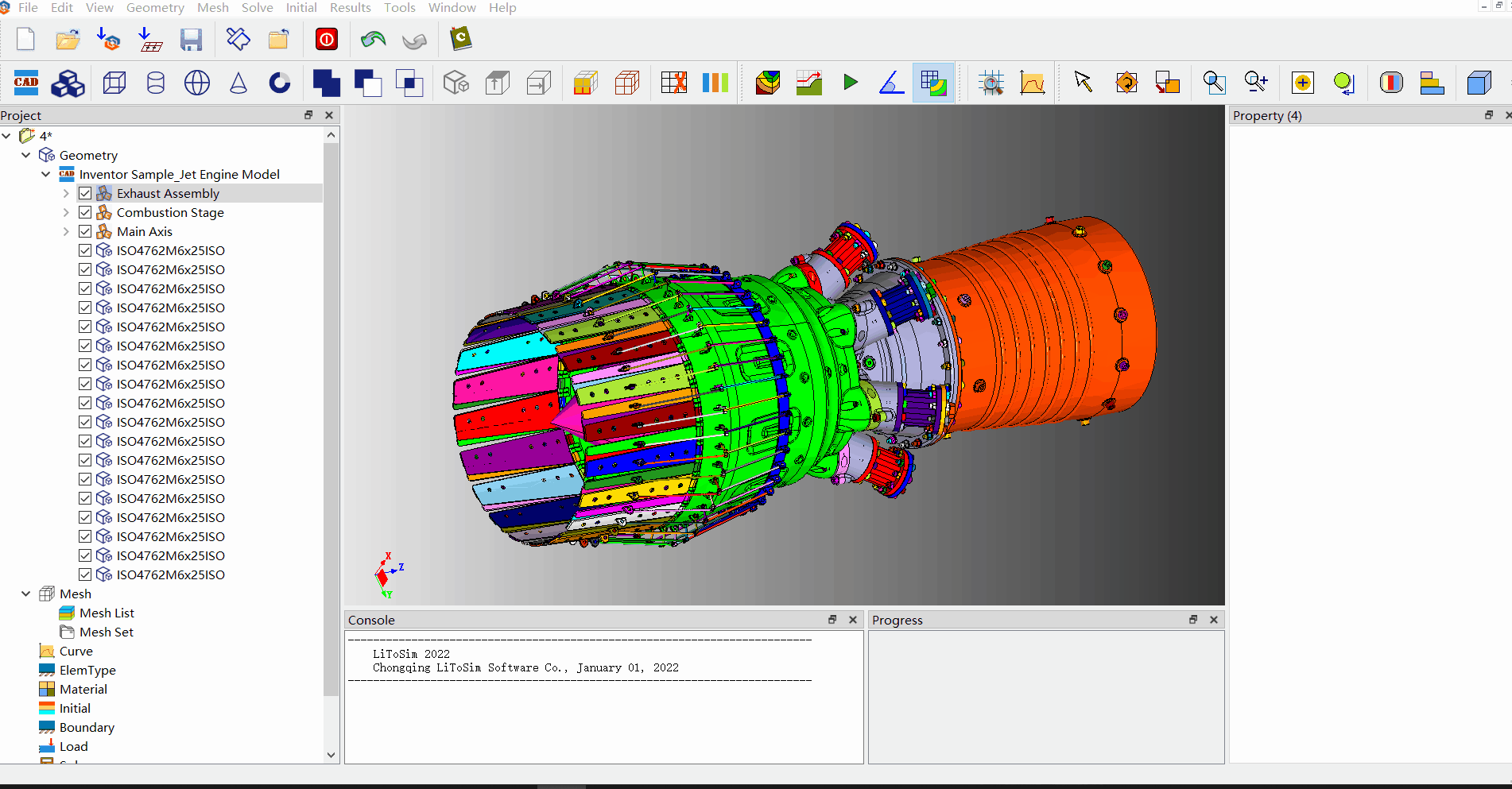1512x789 pixels.
Task: Float the Project panel
Action: pyautogui.click(x=308, y=115)
